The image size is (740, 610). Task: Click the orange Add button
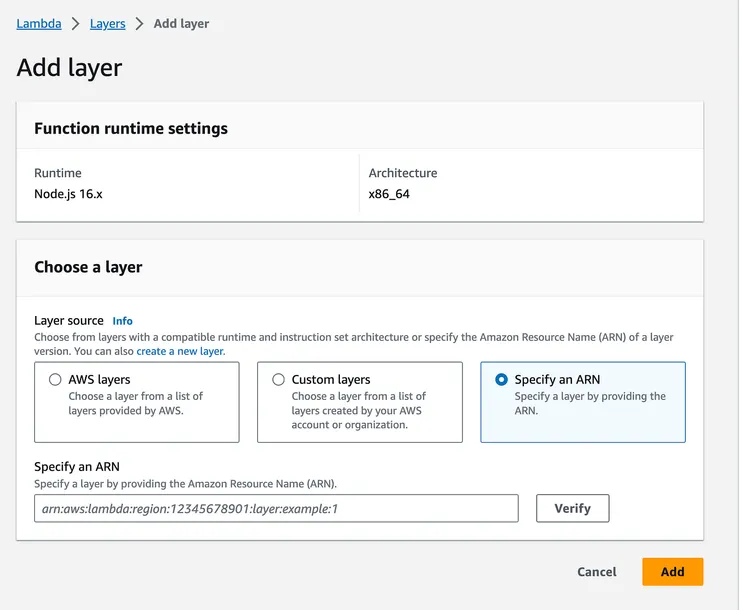pos(672,572)
